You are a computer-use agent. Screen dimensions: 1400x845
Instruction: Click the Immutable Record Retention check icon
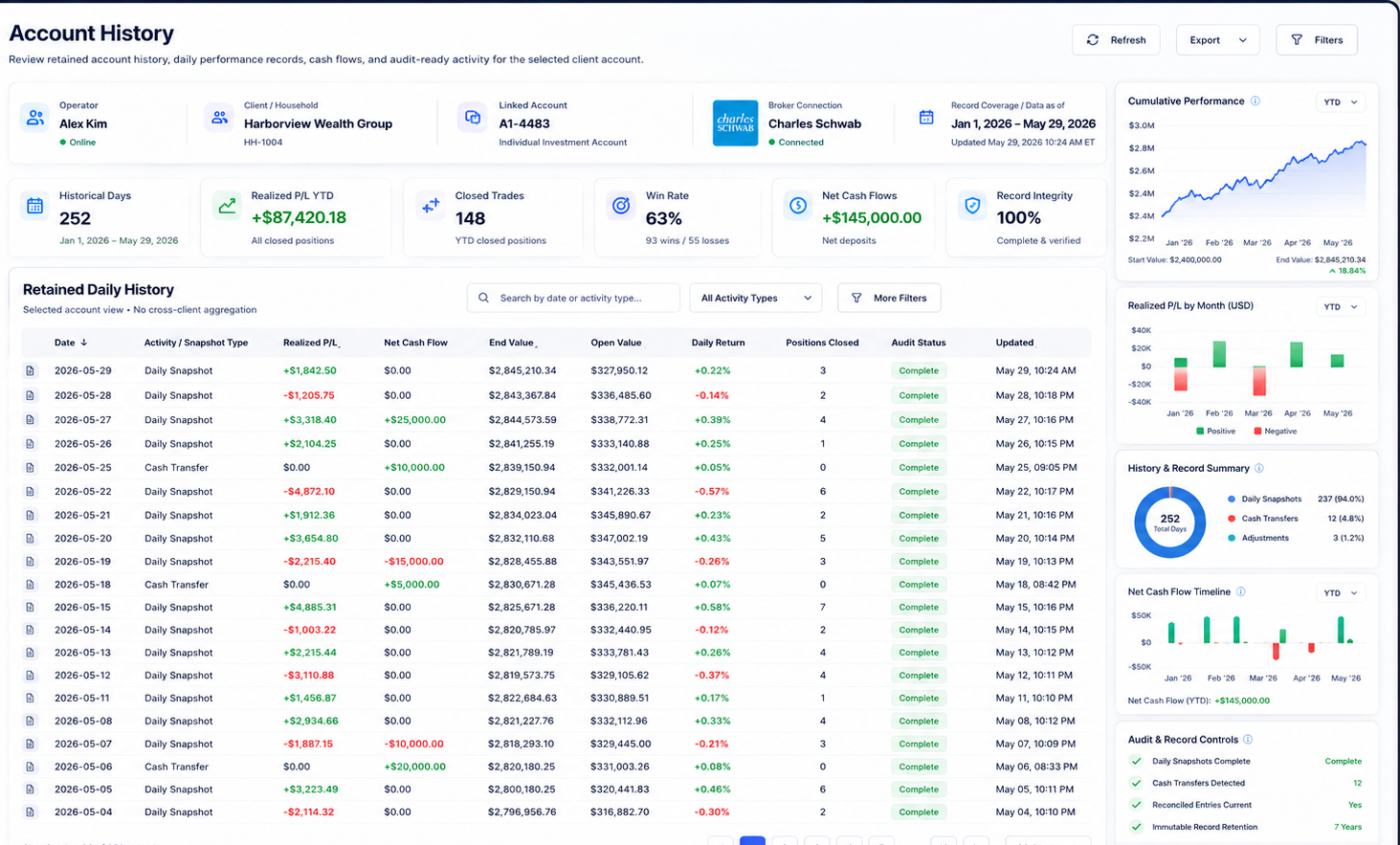pyautogui.click(x=1136, y=828)
